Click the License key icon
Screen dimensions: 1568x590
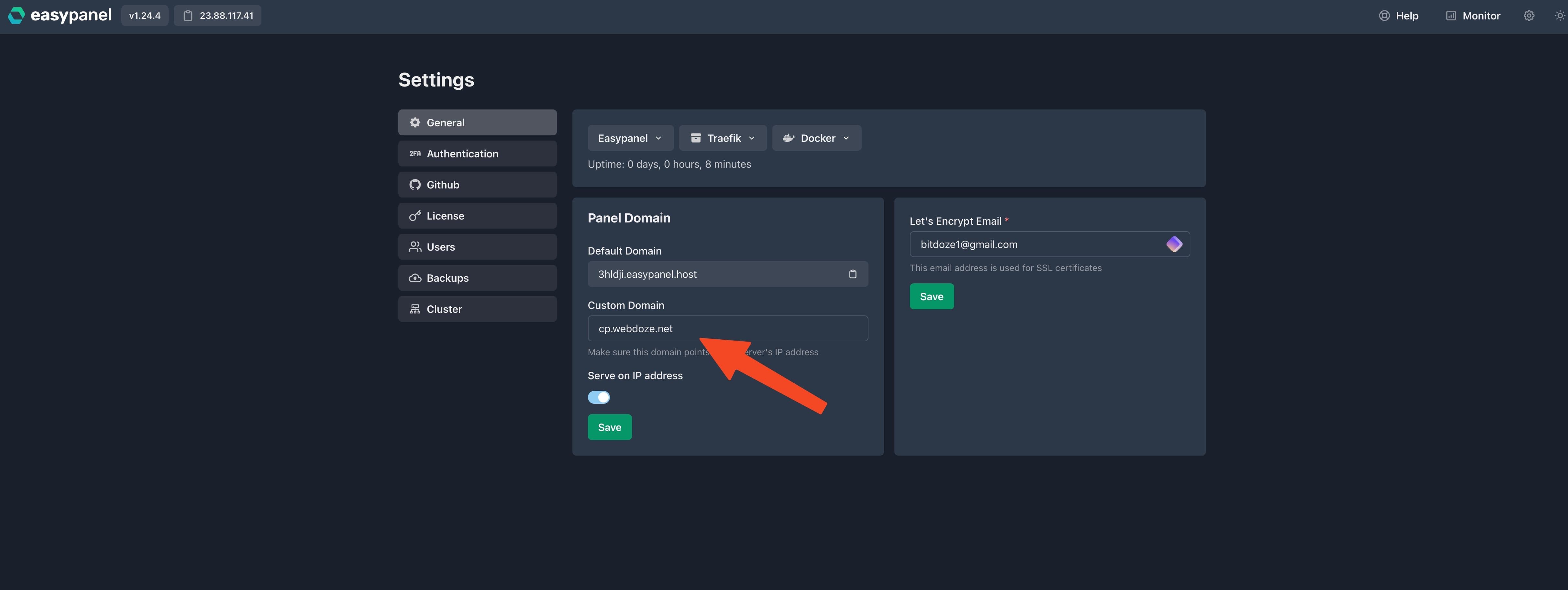coord(415,216)
